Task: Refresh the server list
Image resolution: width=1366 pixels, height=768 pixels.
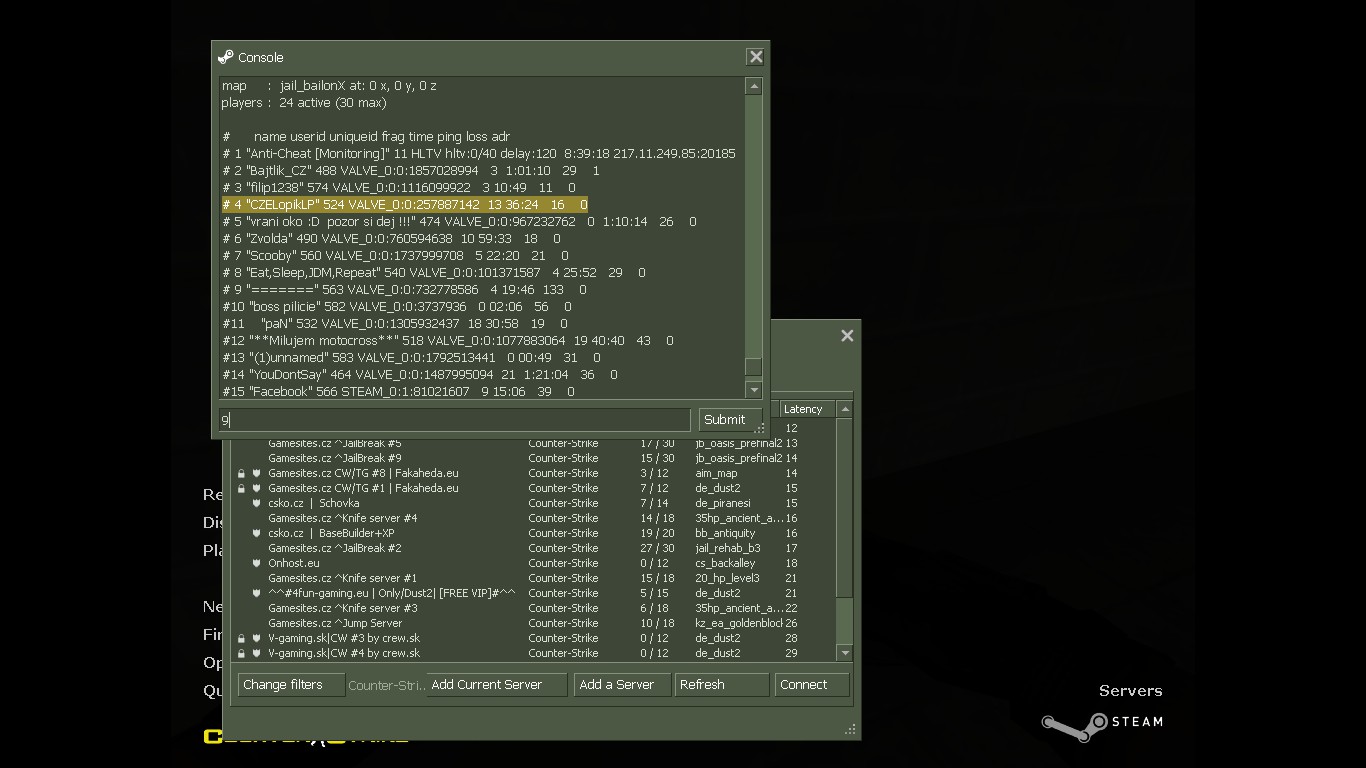Action: tap(722, 685)
